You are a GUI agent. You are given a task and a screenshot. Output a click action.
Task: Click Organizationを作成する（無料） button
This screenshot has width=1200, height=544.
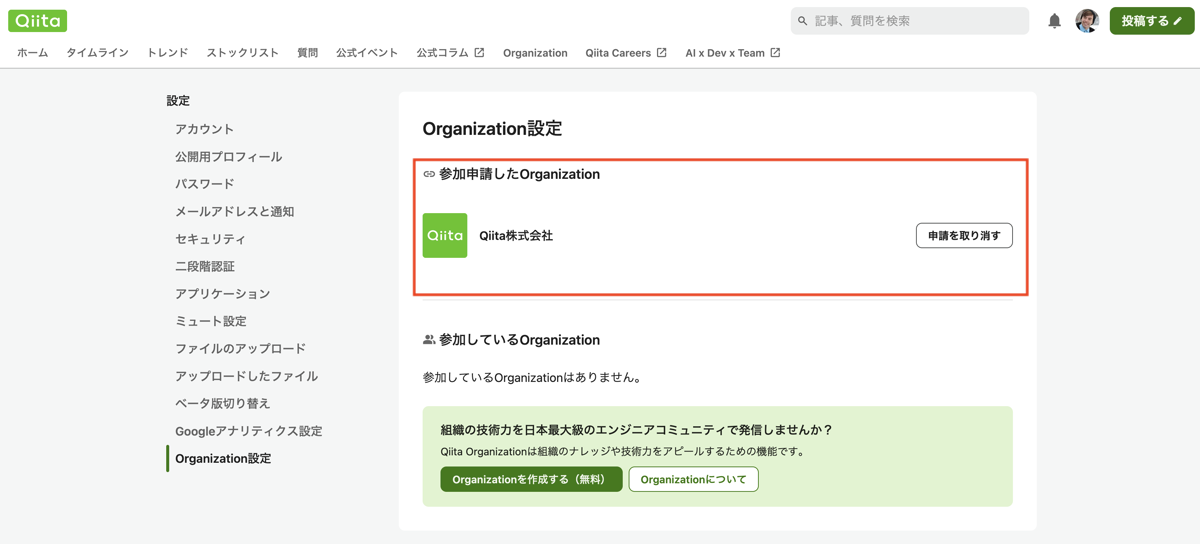coord(531,479)
